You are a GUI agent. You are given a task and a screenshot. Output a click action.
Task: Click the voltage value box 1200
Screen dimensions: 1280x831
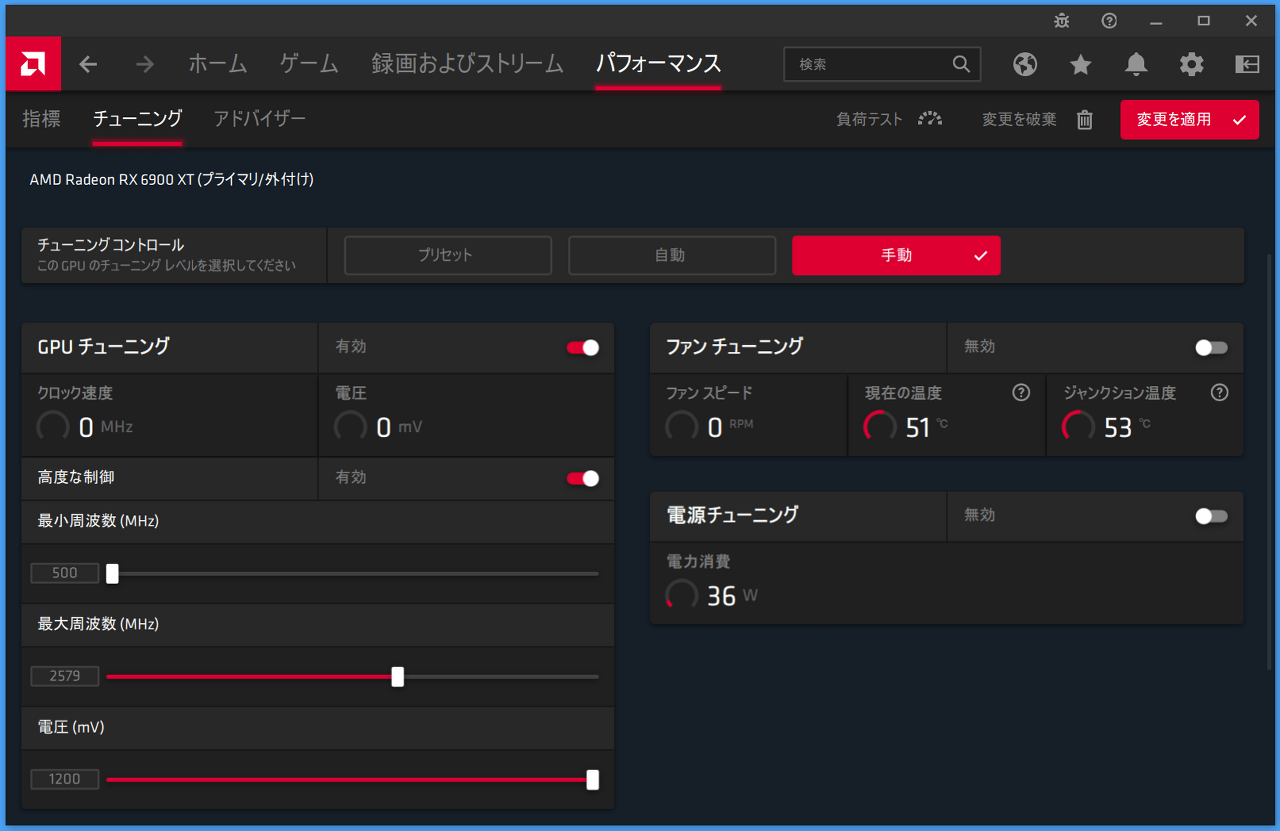point(65,779)
